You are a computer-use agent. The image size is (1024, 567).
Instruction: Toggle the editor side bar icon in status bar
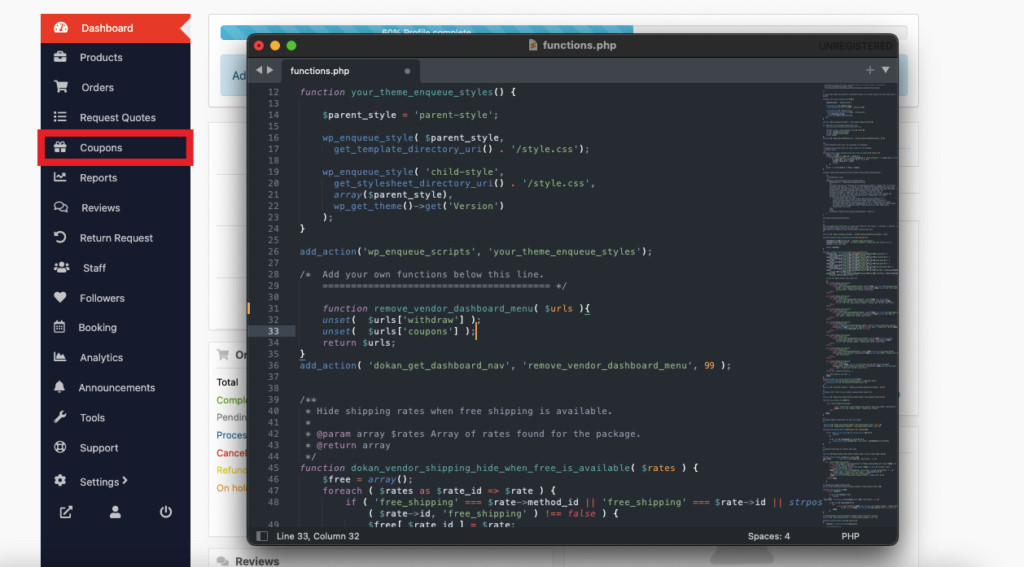point(262,536)
